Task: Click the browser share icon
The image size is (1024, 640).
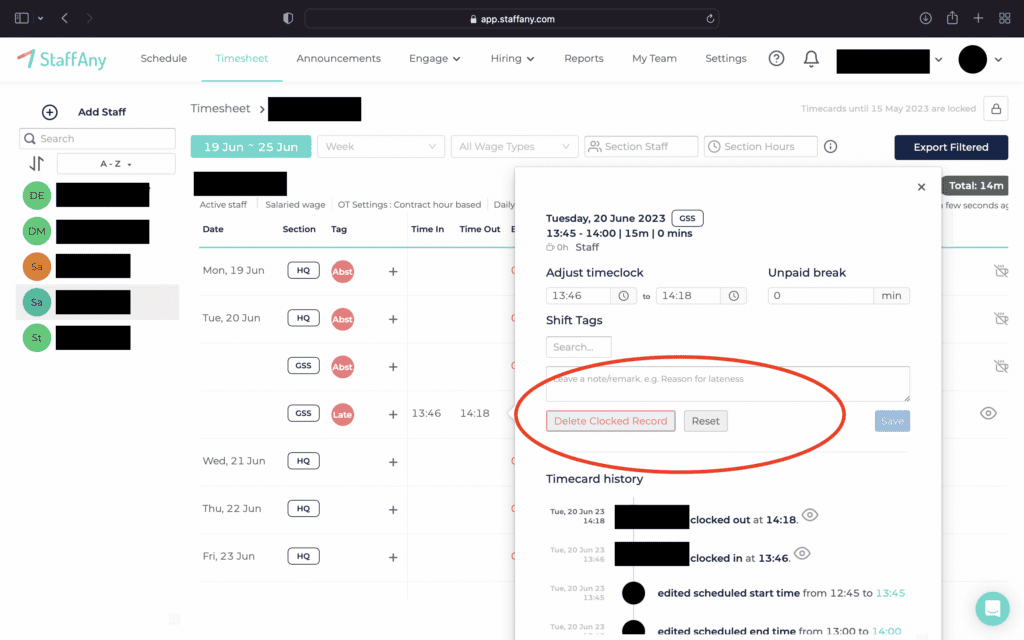Action: [x=952, y=18]
